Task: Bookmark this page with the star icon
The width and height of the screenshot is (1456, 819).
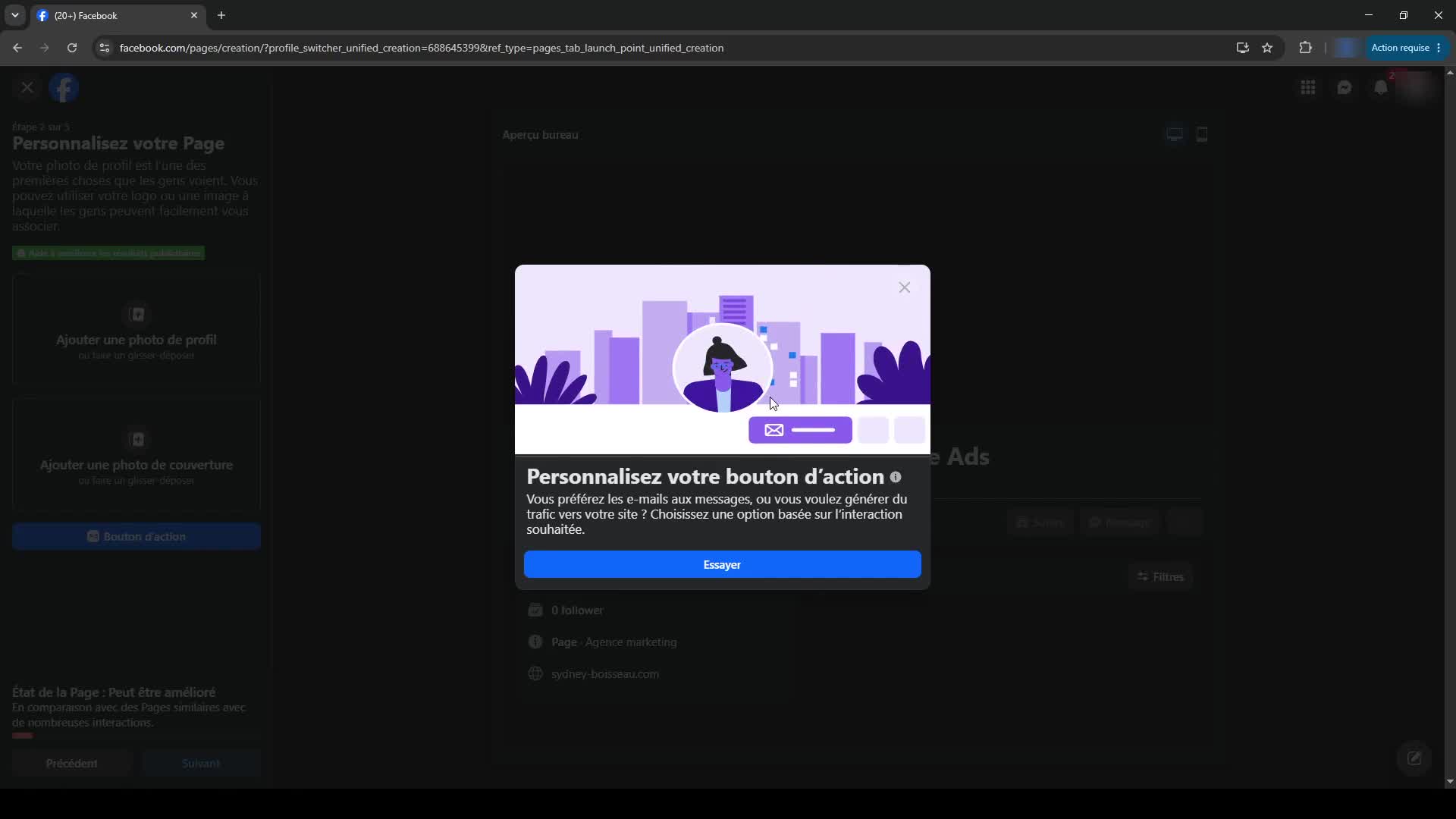Action: [1267, 48]
